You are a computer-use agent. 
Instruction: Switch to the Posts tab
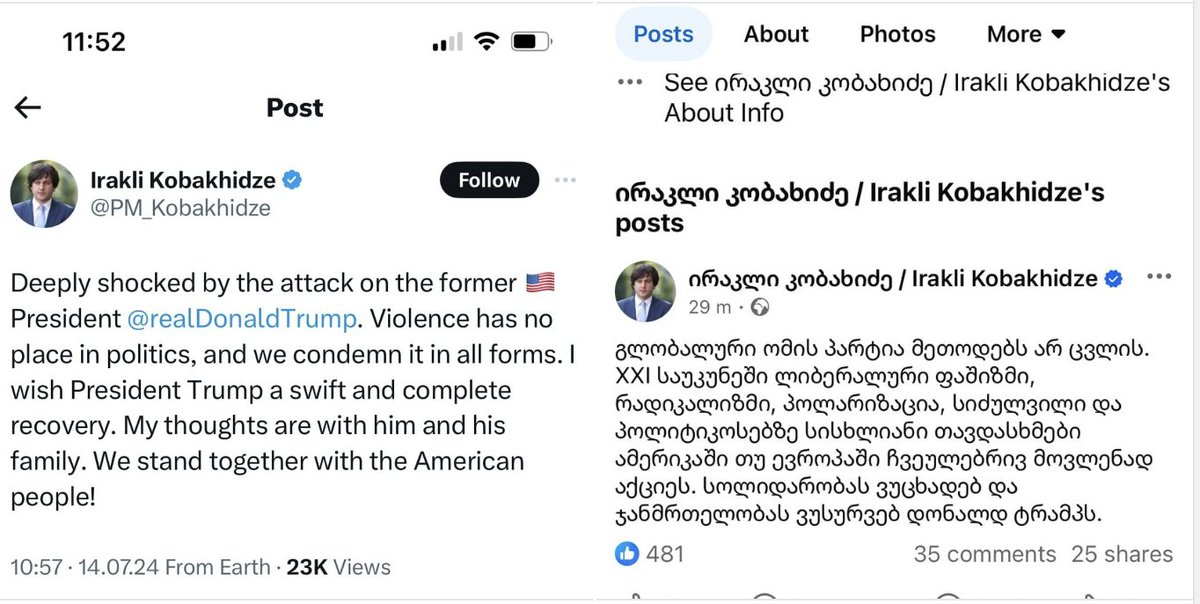[x=663, y=34]
